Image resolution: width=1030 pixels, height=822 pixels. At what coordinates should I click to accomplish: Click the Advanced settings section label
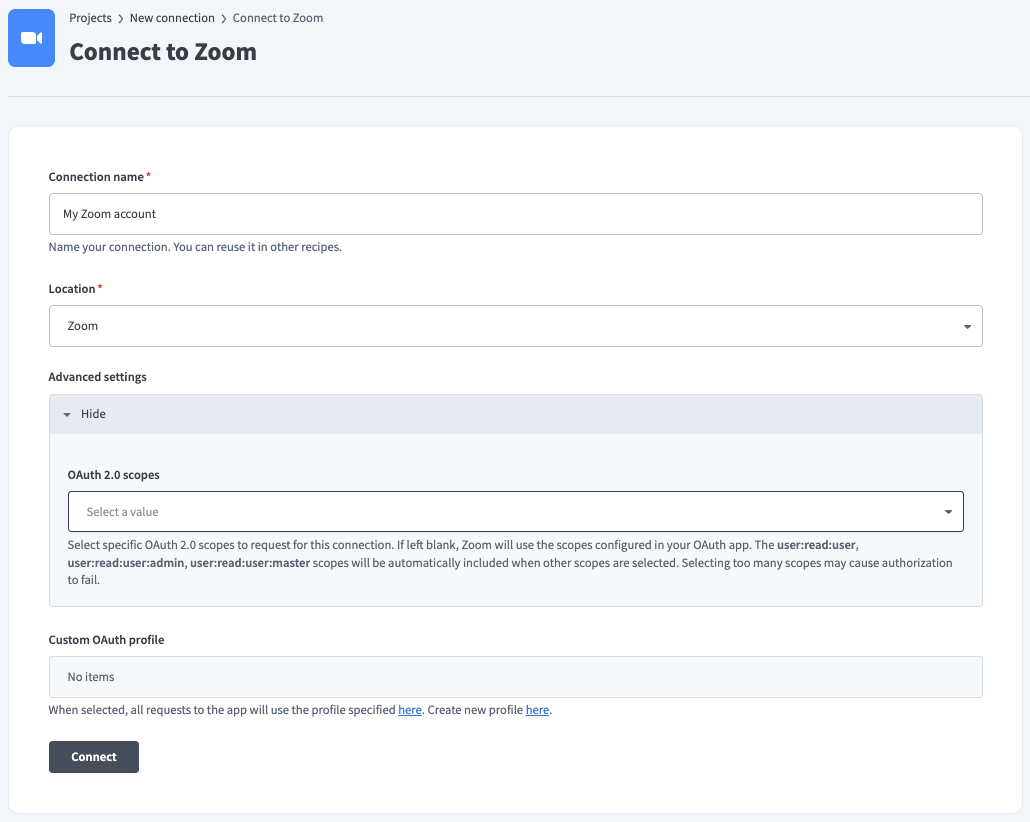tap(98, 377)
